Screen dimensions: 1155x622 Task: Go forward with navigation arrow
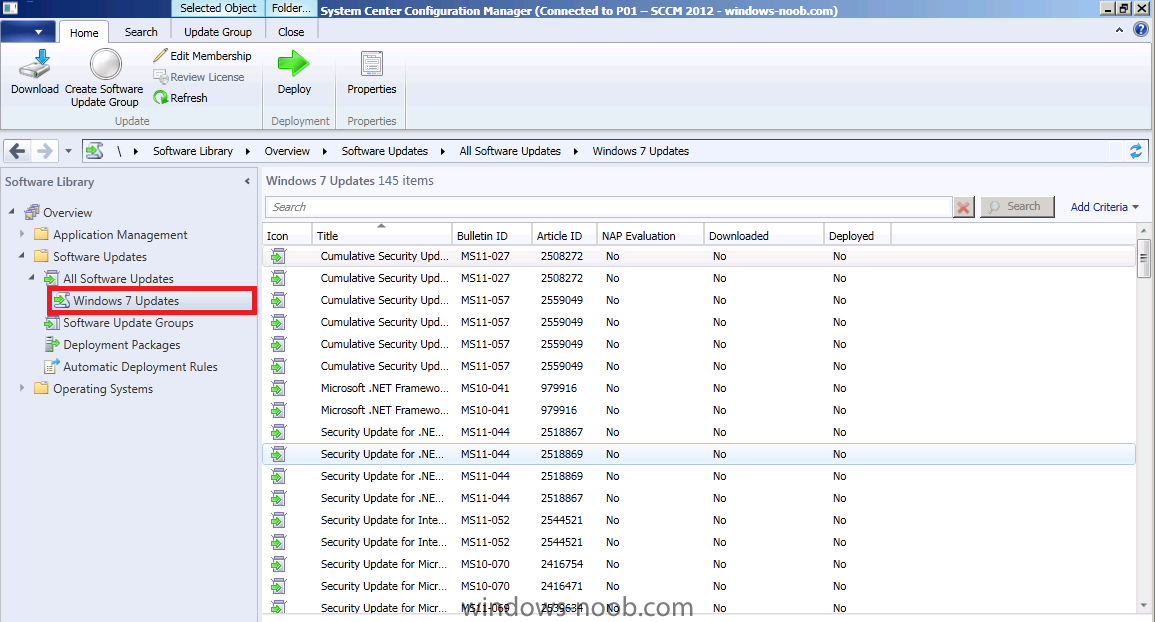(44, 151)
